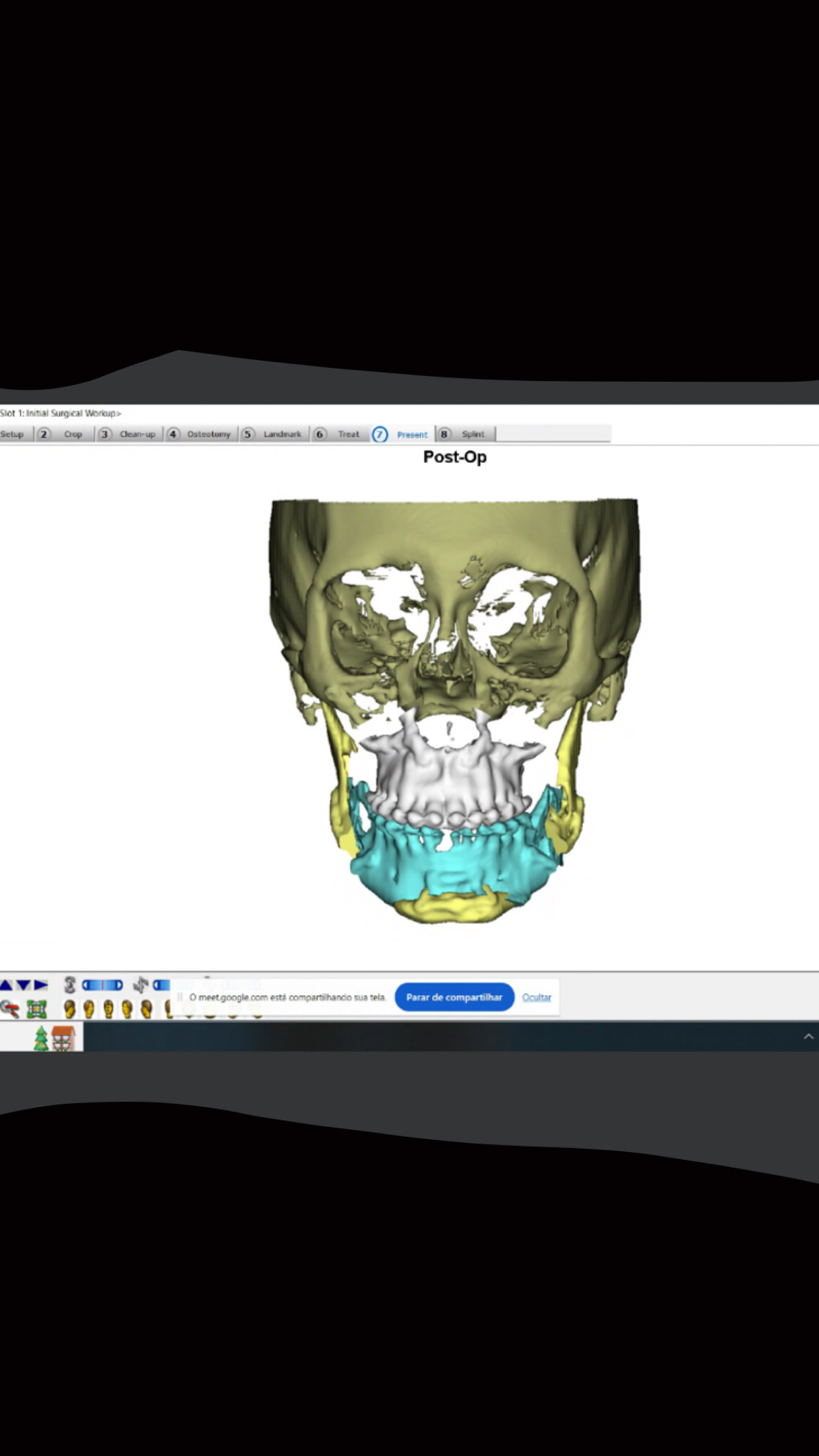Screen dimensions: 819x1456
Task: Click the zoom magnifier tool icon
Action: tap(9, 1008)
